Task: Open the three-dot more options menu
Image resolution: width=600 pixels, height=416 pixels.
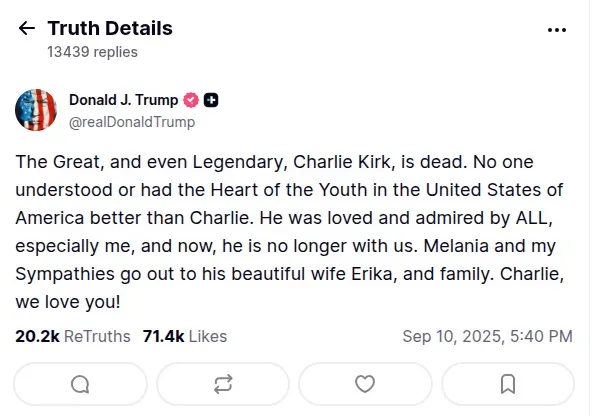Action: (x=557, y=30)
